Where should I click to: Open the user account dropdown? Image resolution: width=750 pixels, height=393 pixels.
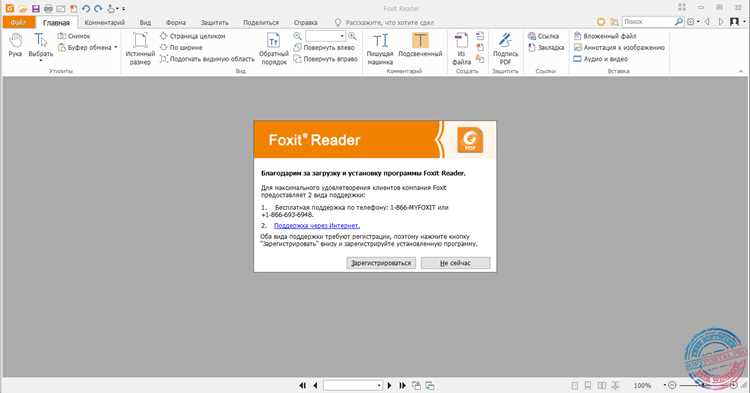737,22
